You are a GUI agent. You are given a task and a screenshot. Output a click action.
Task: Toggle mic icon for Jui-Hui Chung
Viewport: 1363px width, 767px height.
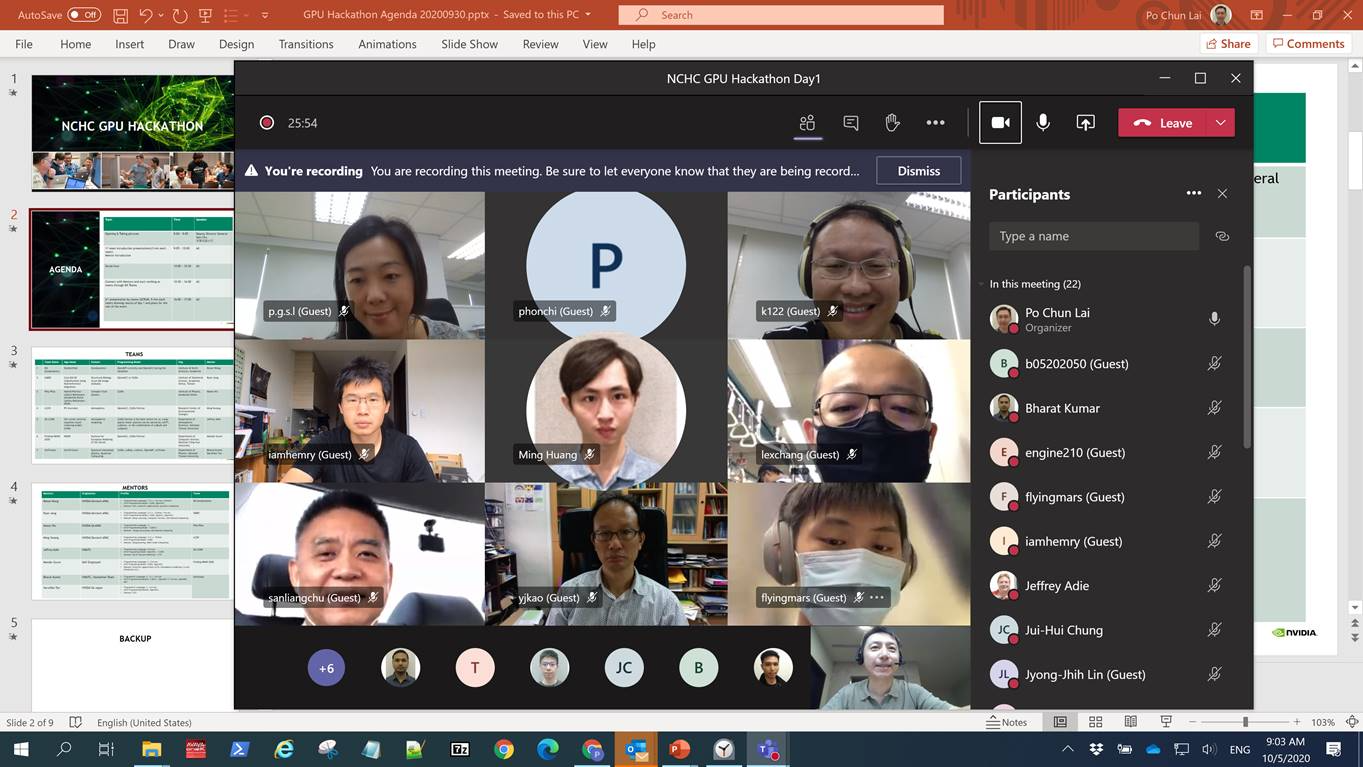tap(1214, 630)
